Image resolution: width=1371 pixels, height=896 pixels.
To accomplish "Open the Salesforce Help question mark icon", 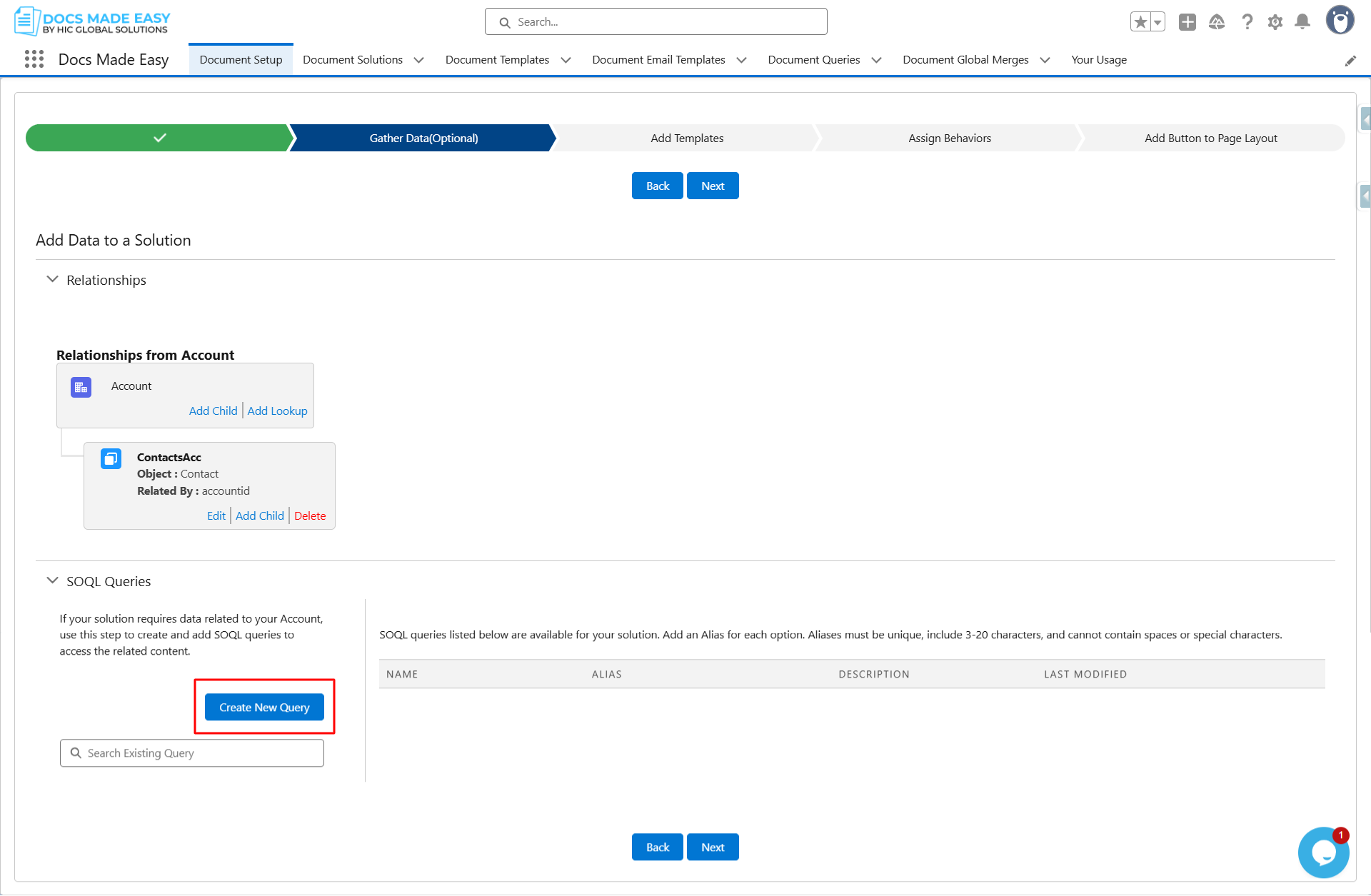I will pos(1247,22).
